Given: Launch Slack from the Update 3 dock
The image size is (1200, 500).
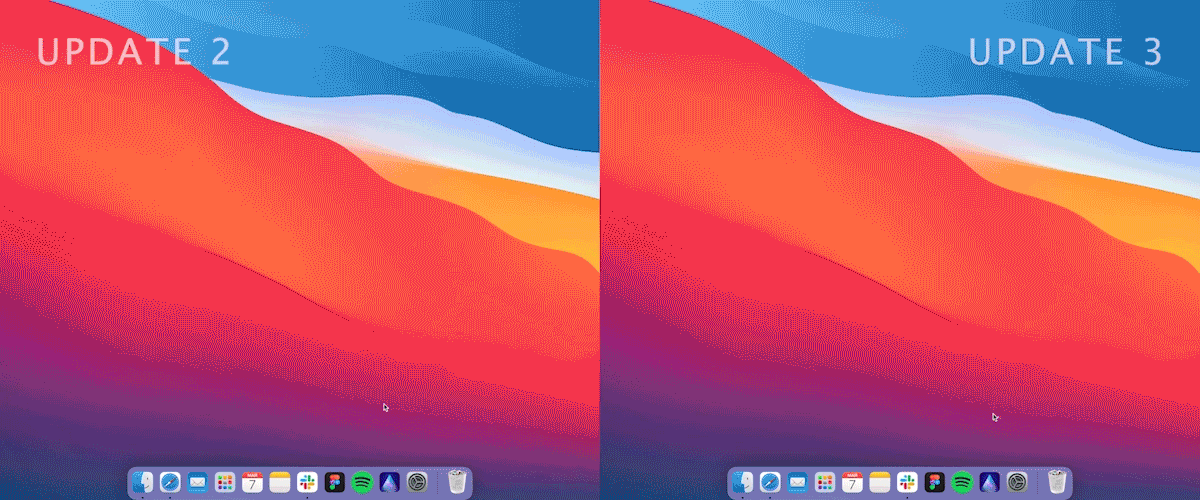Looking at the screenshot, I should 908,482.
